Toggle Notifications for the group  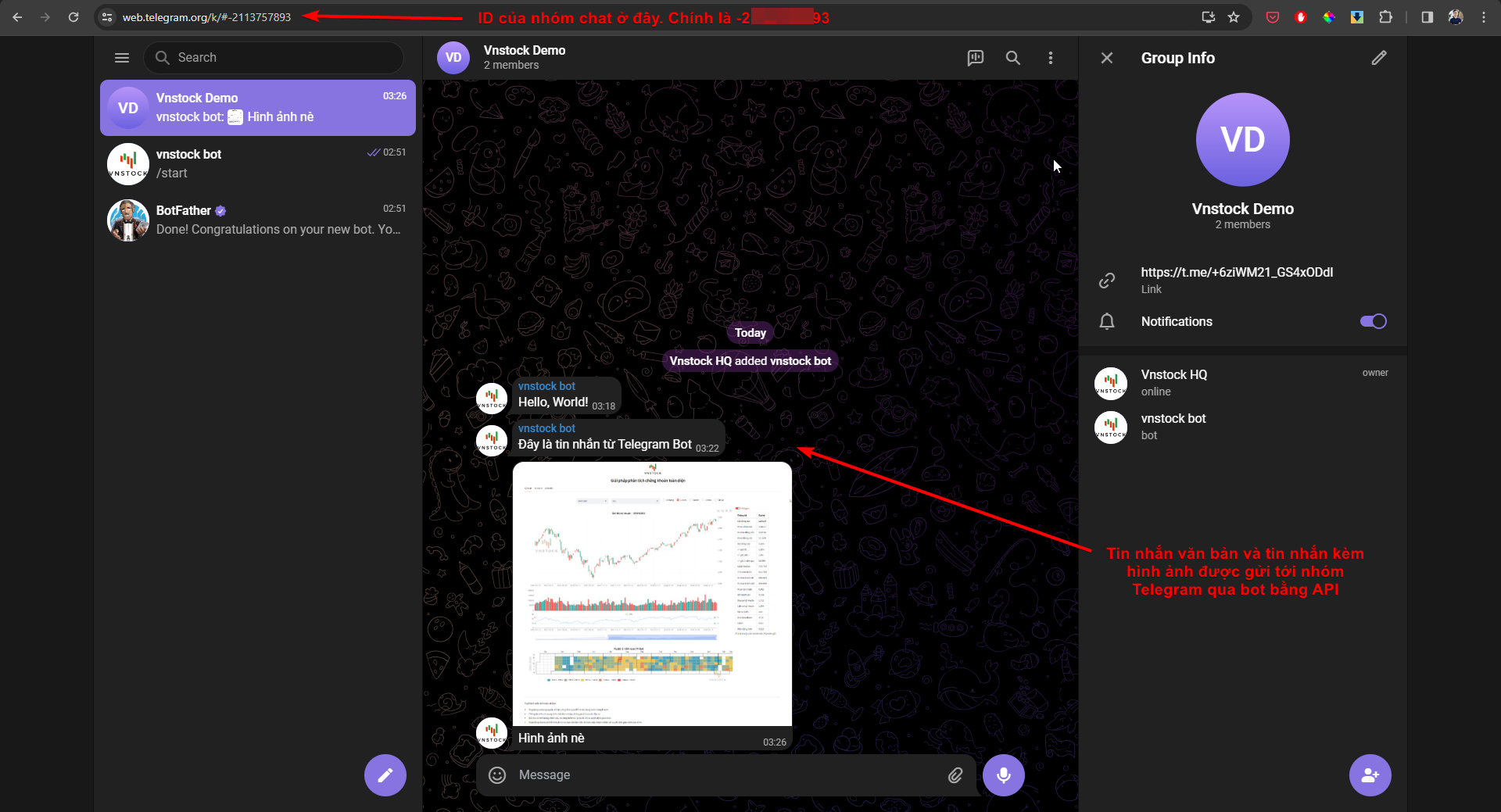point(1373,321)
